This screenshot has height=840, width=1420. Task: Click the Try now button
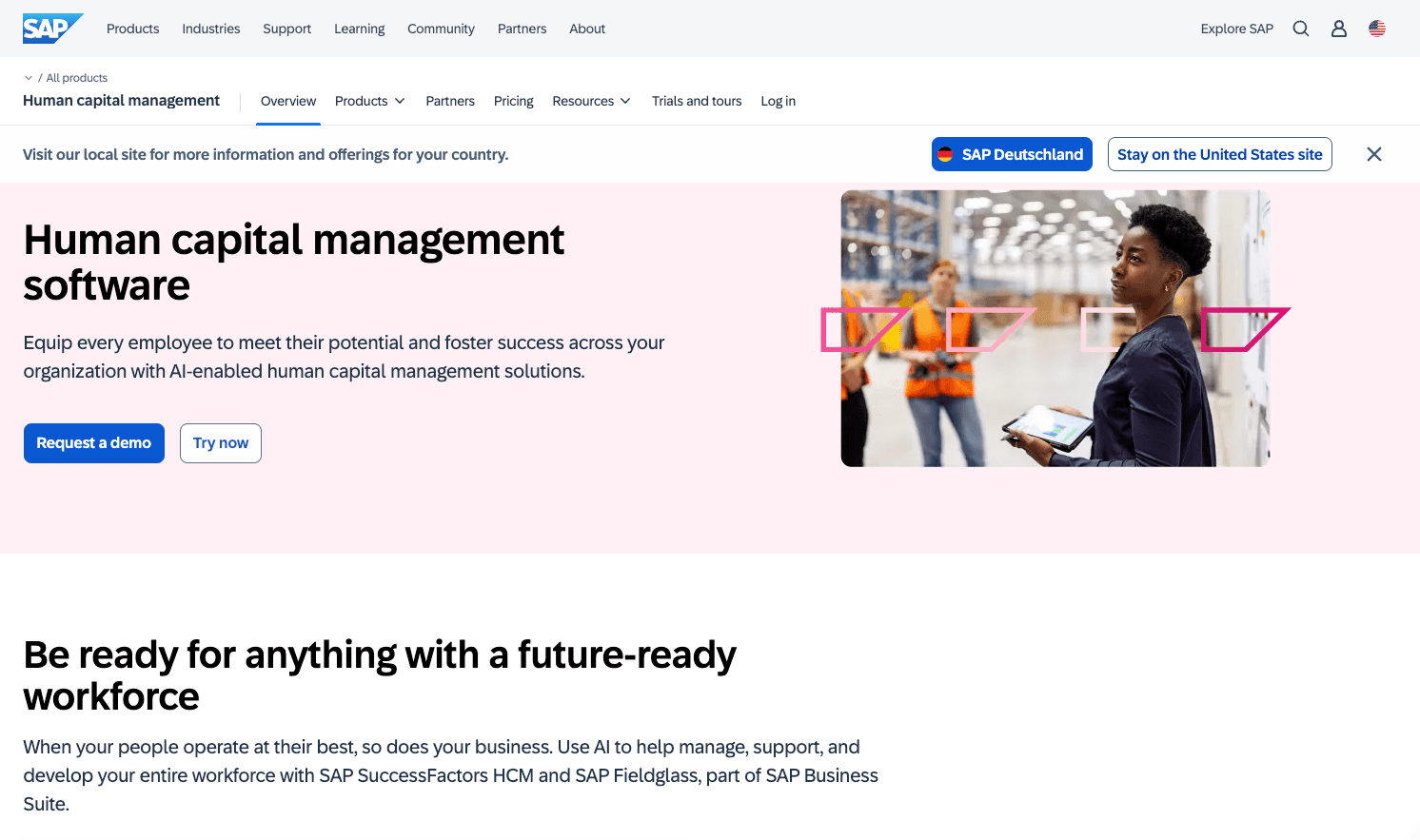coord(220,443)
